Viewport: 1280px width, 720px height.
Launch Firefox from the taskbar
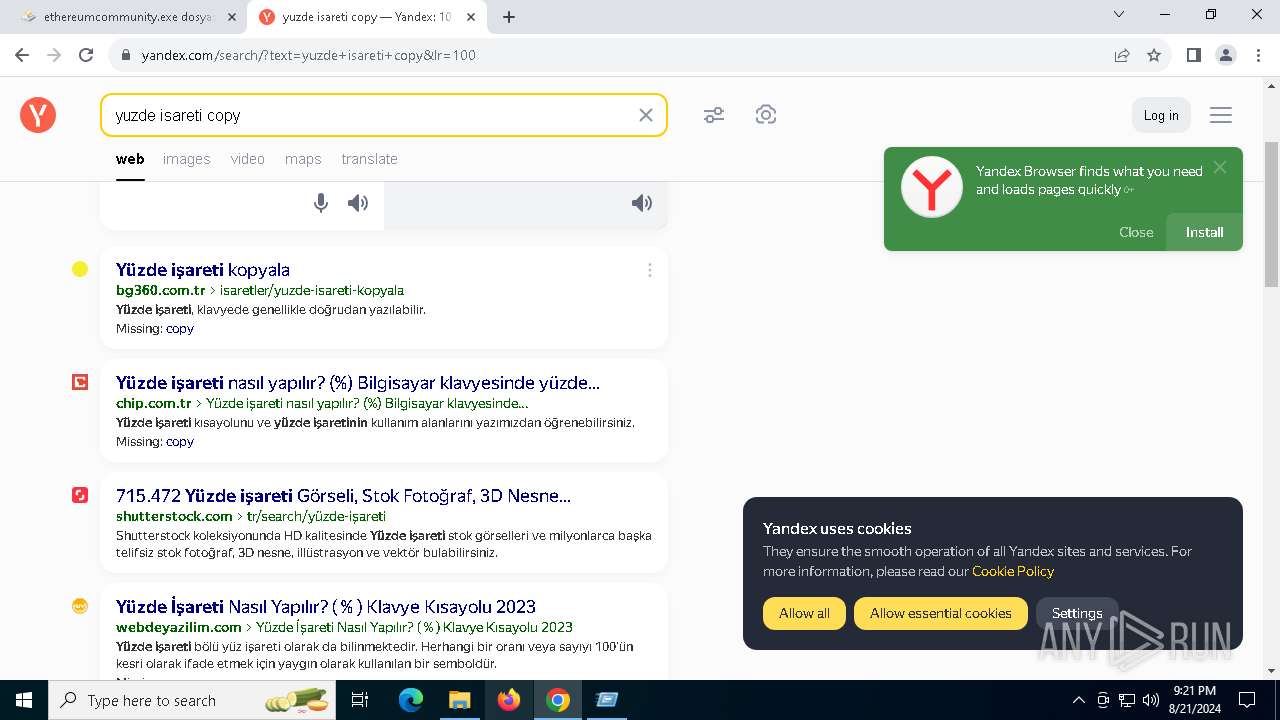pyautogui.click(x=509, y=700)
